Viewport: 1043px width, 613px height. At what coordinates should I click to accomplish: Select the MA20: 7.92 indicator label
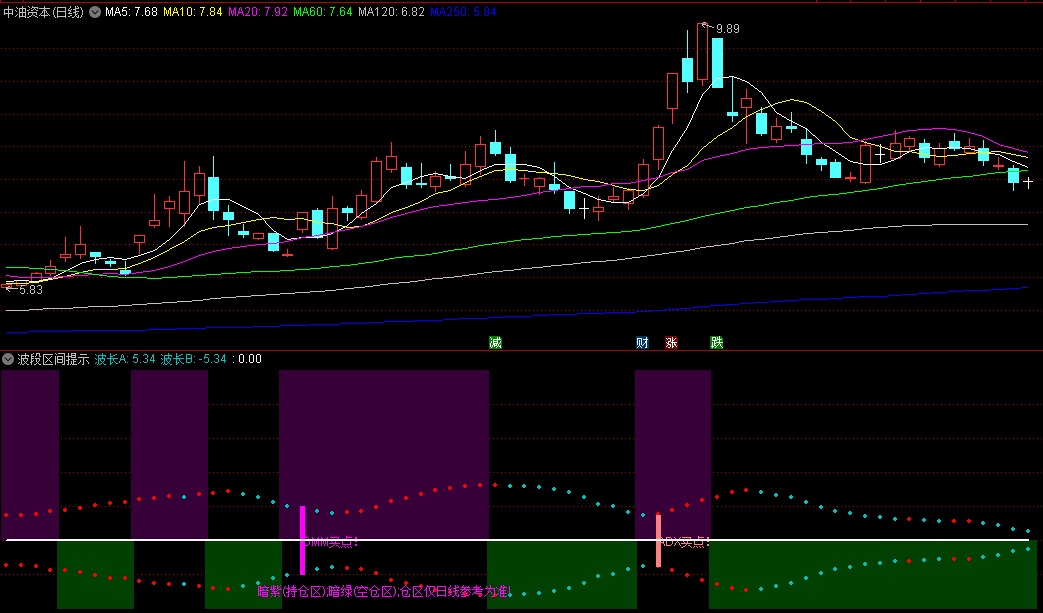tap(257, 12)
